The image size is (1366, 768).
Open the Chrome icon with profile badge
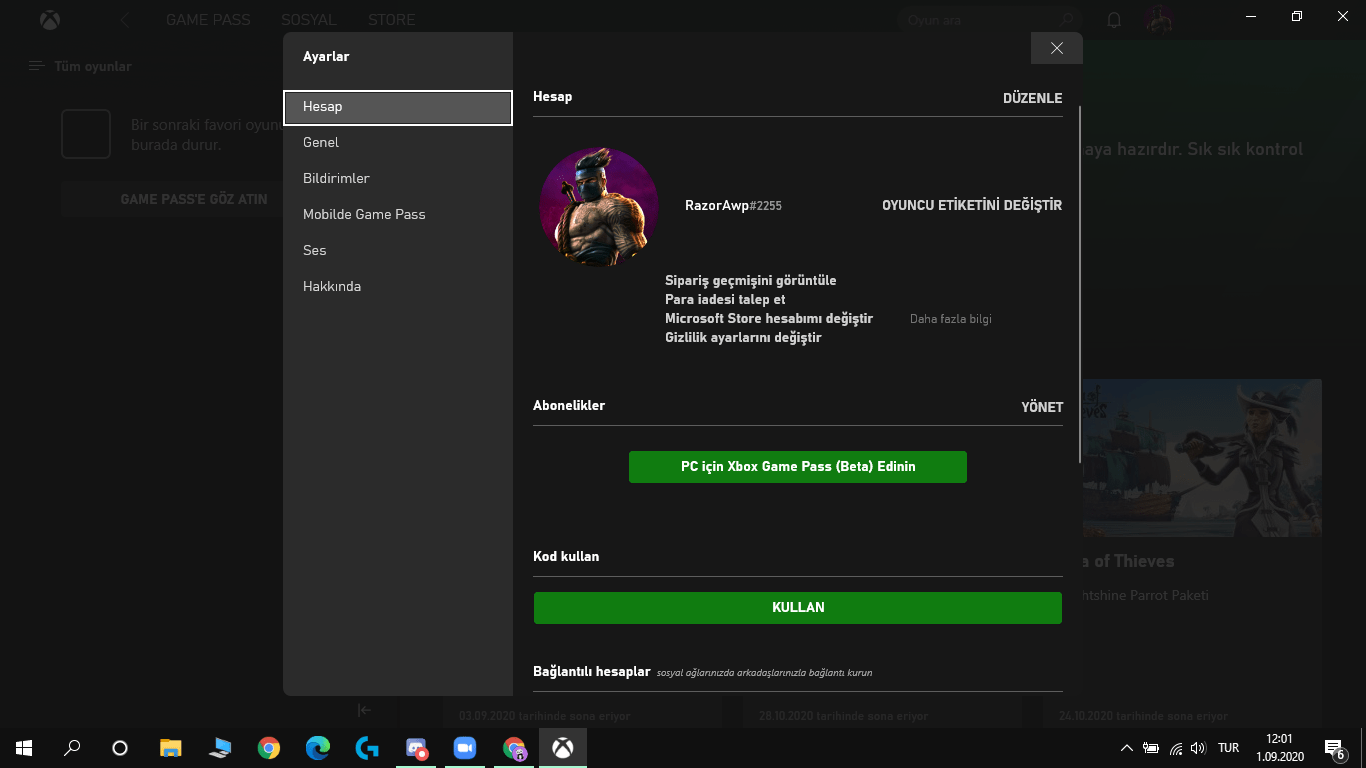[x=514, y=748]
